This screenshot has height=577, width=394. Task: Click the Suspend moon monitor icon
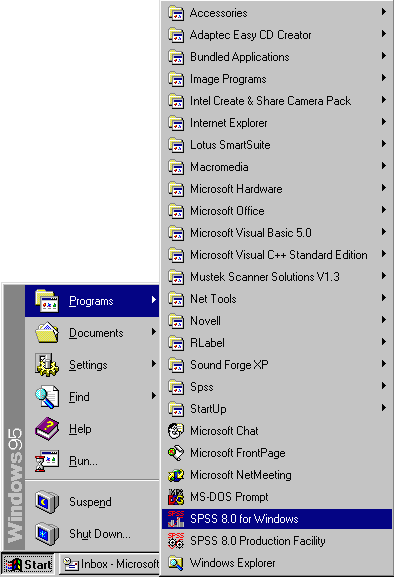click(x=47, y=502)
